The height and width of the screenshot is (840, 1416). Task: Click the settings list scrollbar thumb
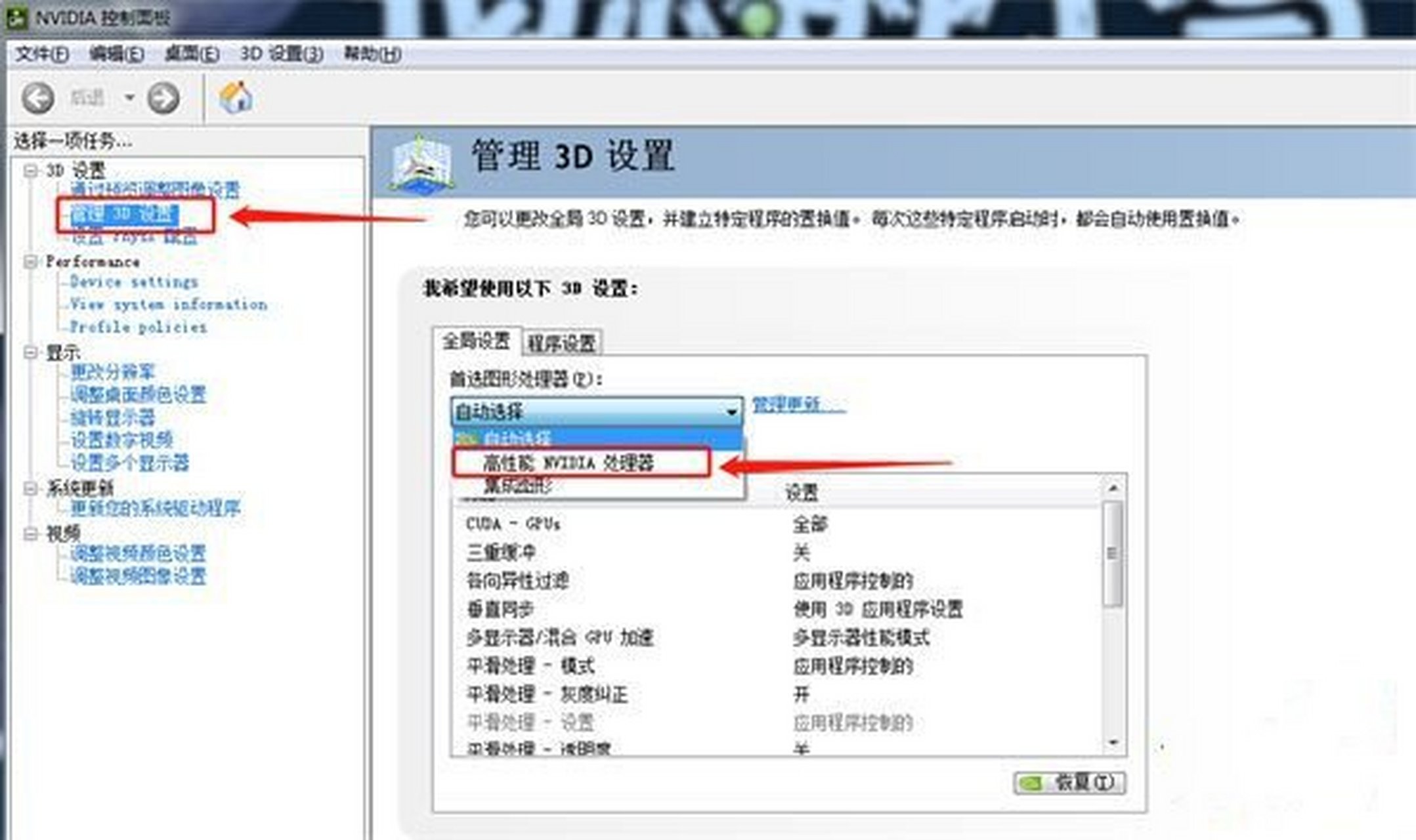[1113, 554]
